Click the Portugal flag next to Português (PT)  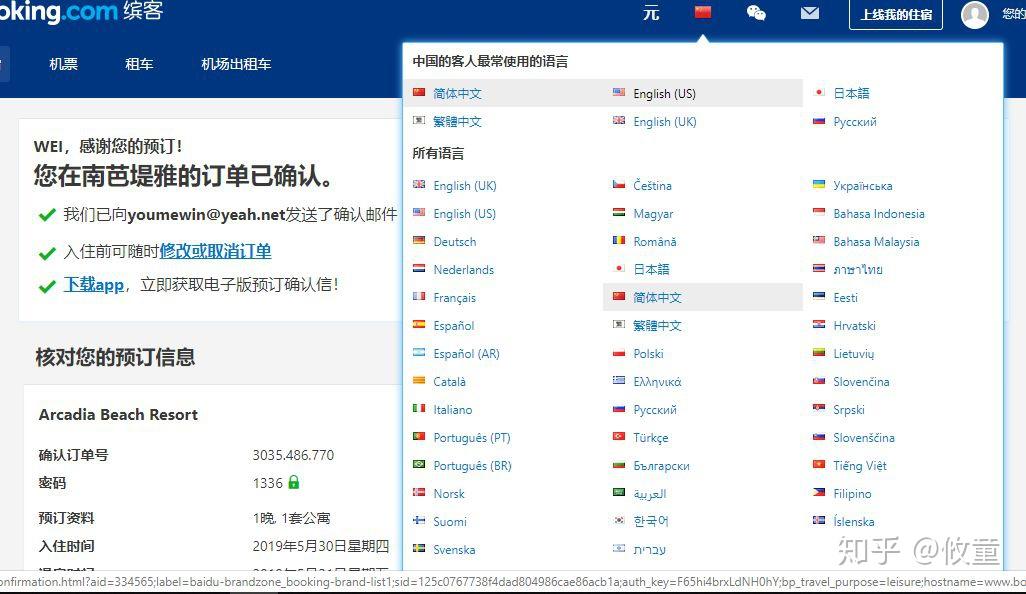(419, 437)
